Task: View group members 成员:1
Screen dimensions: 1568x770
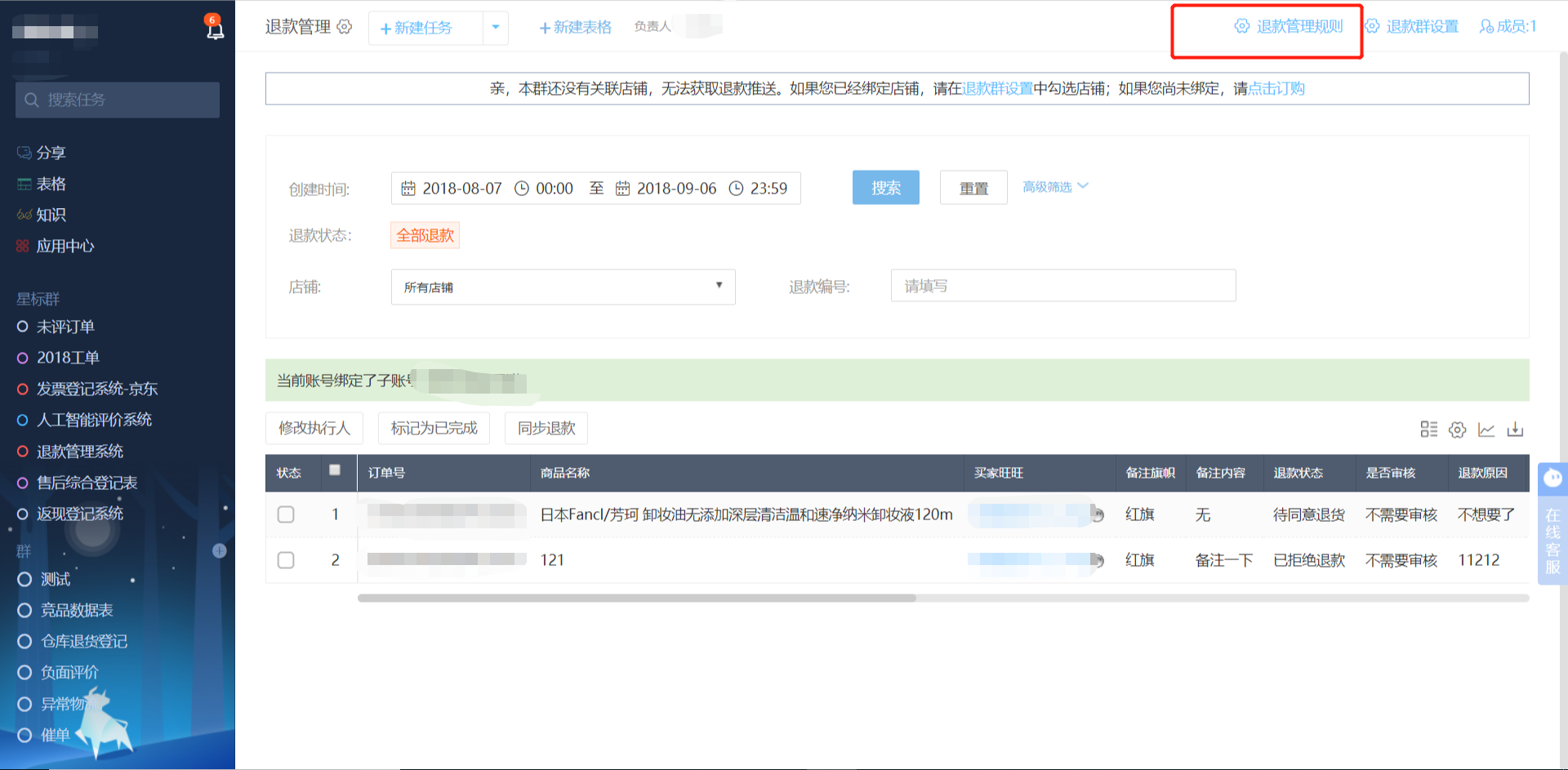Action: [x=1508, y=27]
